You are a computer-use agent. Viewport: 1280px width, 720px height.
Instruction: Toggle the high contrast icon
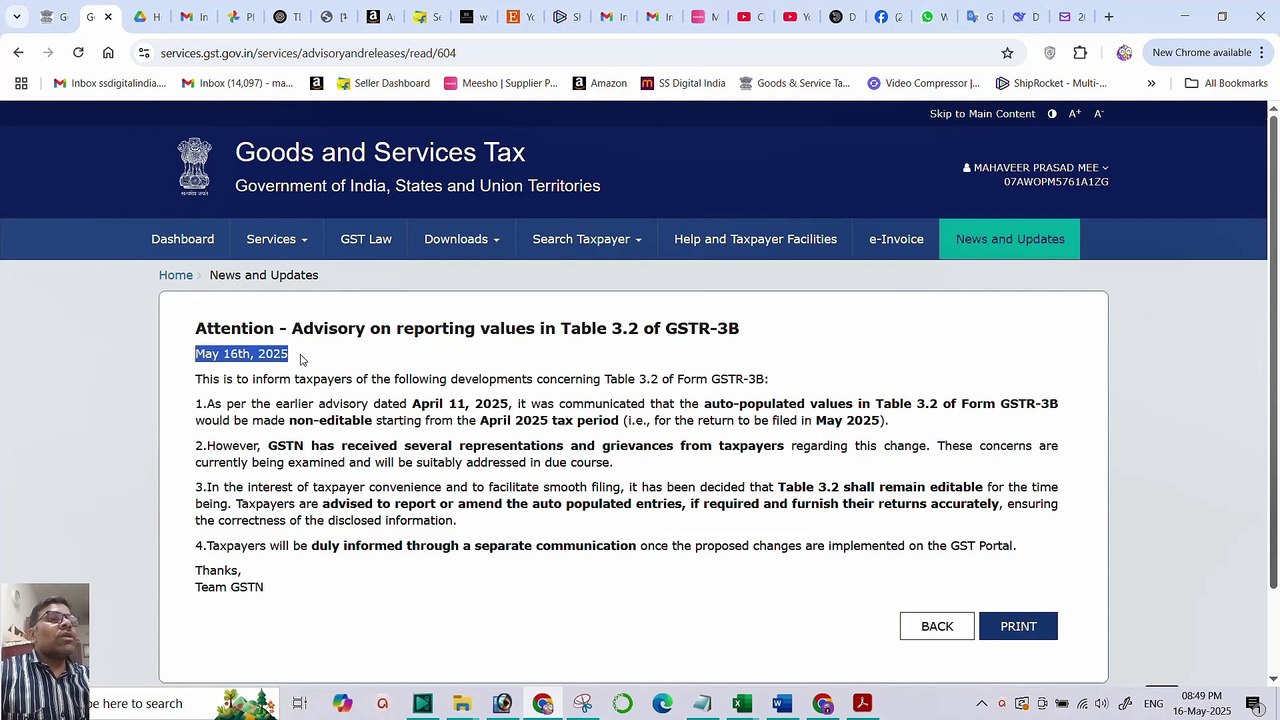tap(1052, 114)
